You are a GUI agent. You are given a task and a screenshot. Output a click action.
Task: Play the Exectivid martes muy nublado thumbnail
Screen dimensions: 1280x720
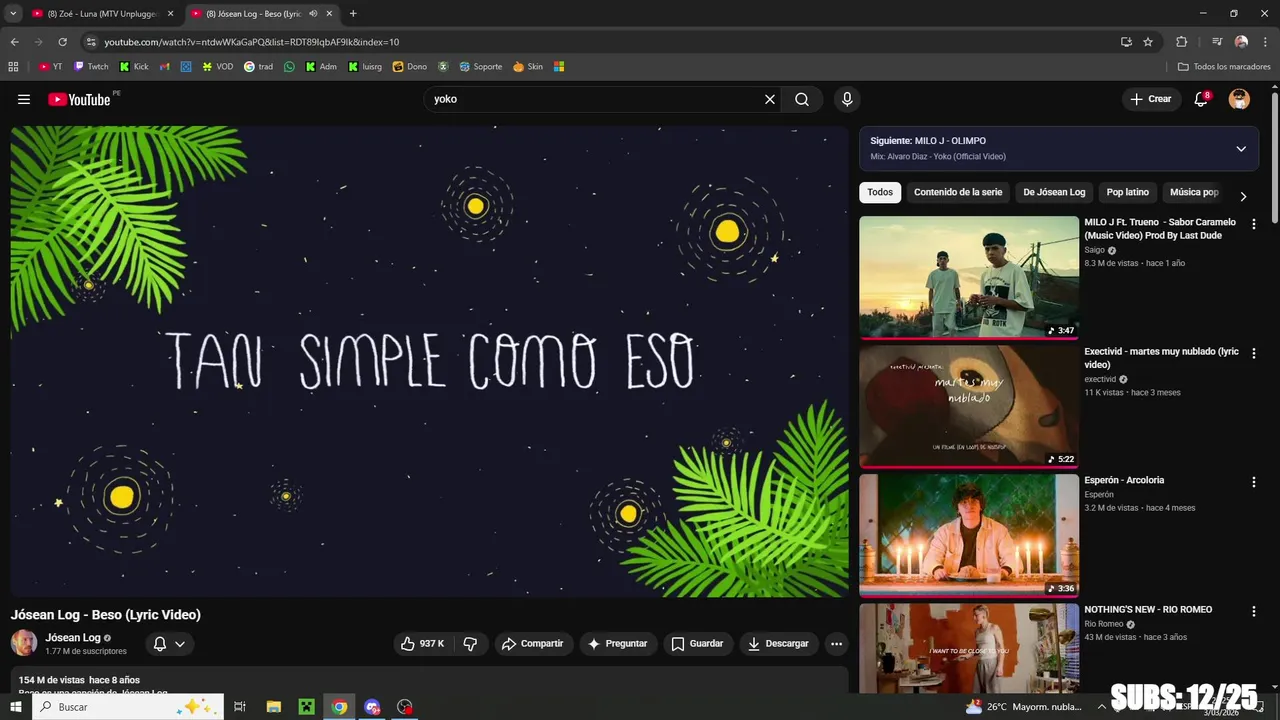point(969,407)
